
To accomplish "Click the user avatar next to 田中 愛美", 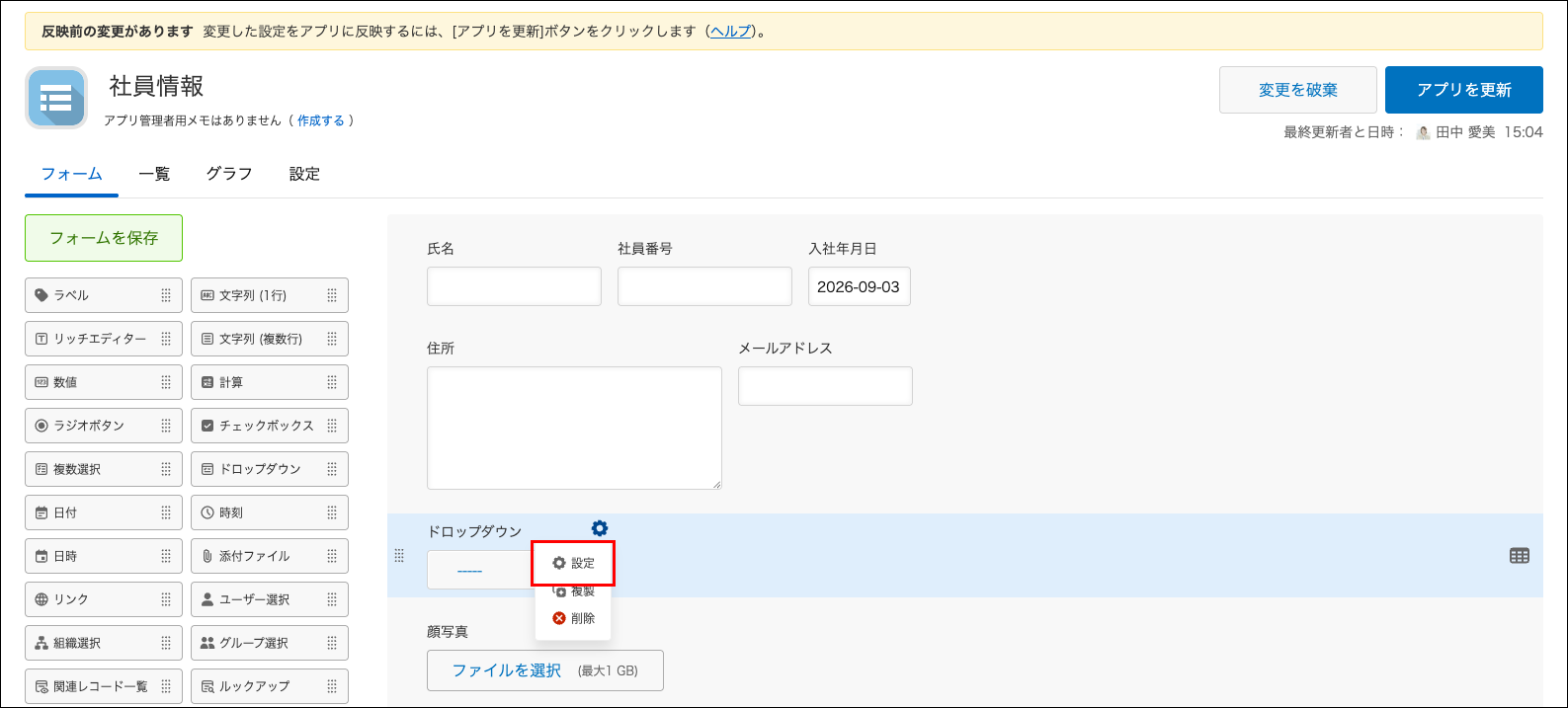I will 1423,132.
